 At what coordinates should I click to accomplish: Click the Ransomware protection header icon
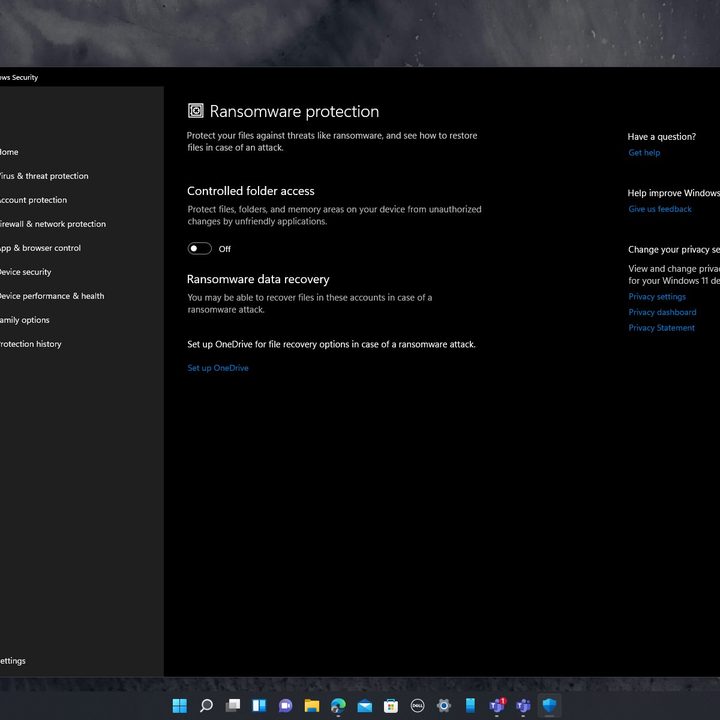(x=196, y=111)
